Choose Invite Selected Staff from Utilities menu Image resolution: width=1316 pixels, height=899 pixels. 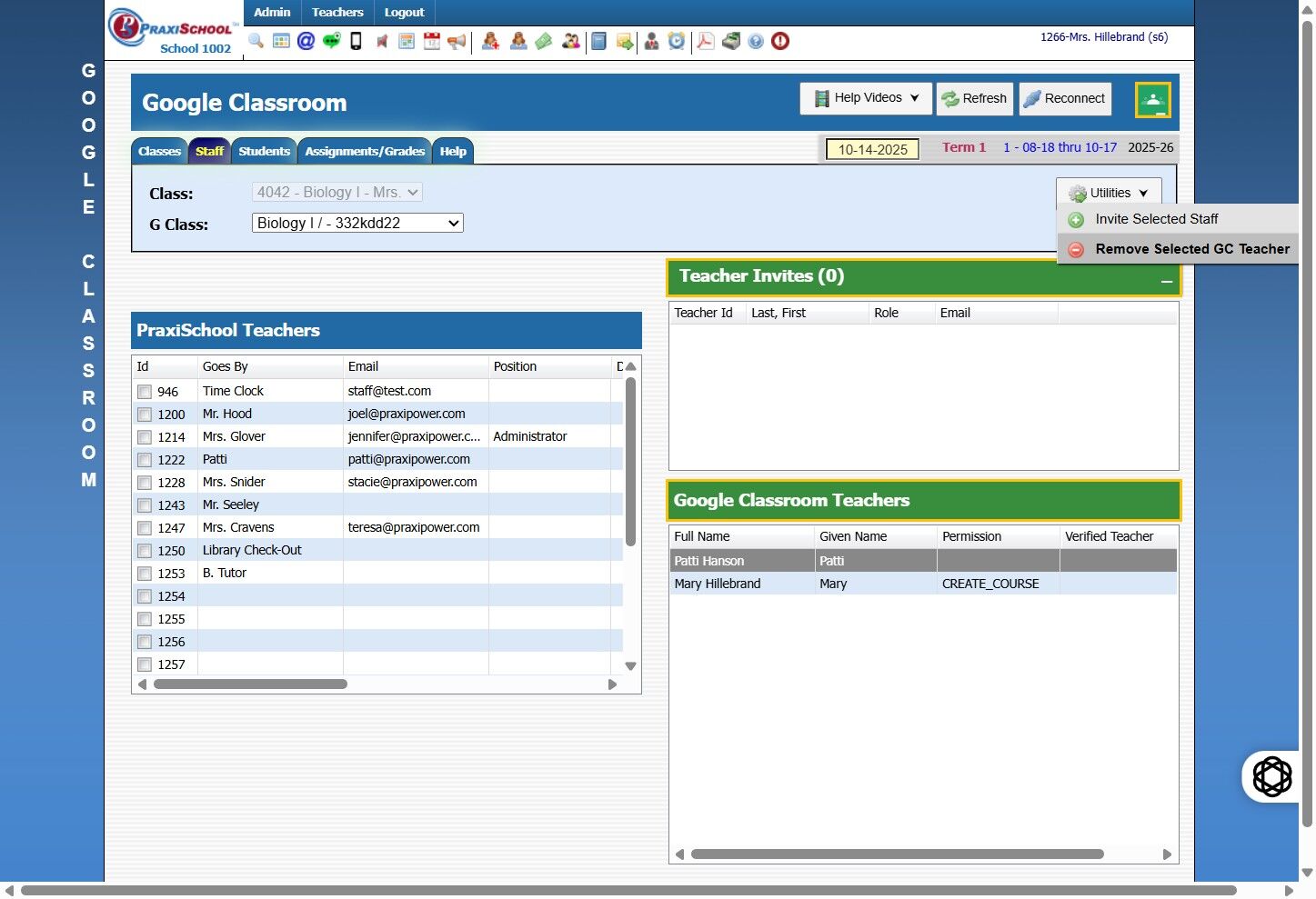[1179, 219]
